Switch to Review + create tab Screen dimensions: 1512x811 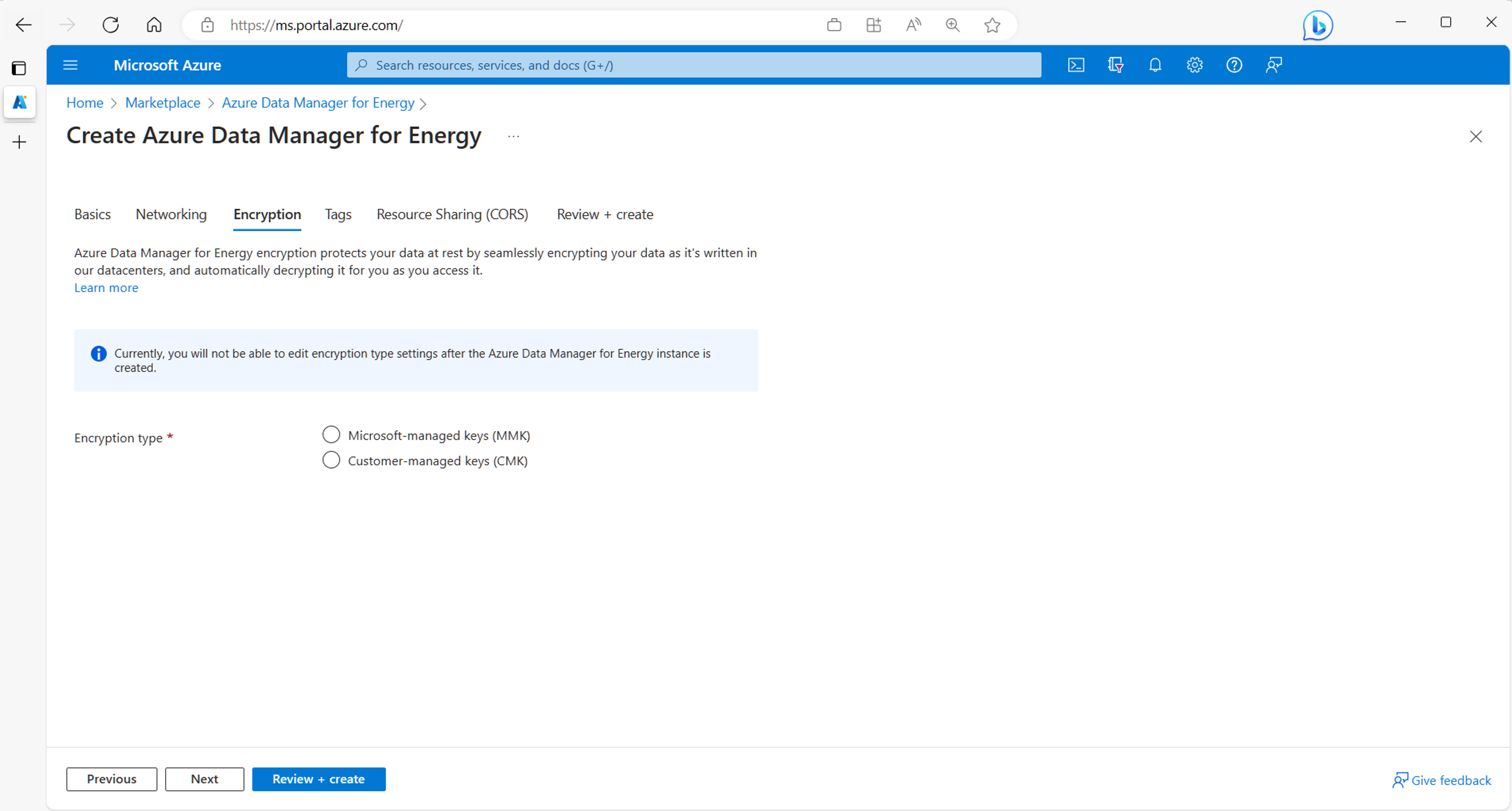(605, 214)
